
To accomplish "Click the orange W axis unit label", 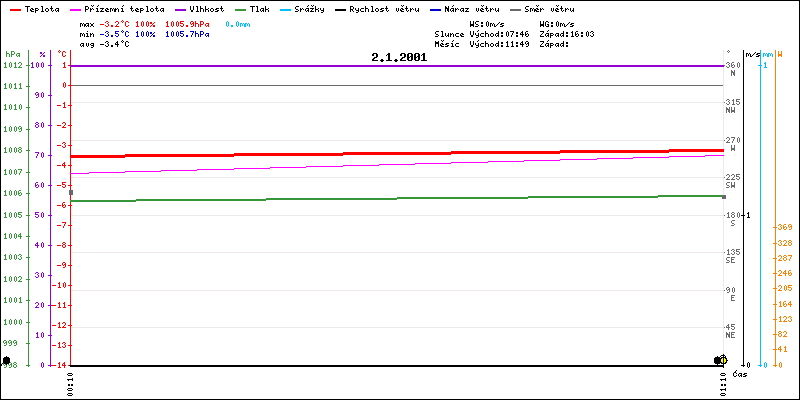I will (780, 53).
